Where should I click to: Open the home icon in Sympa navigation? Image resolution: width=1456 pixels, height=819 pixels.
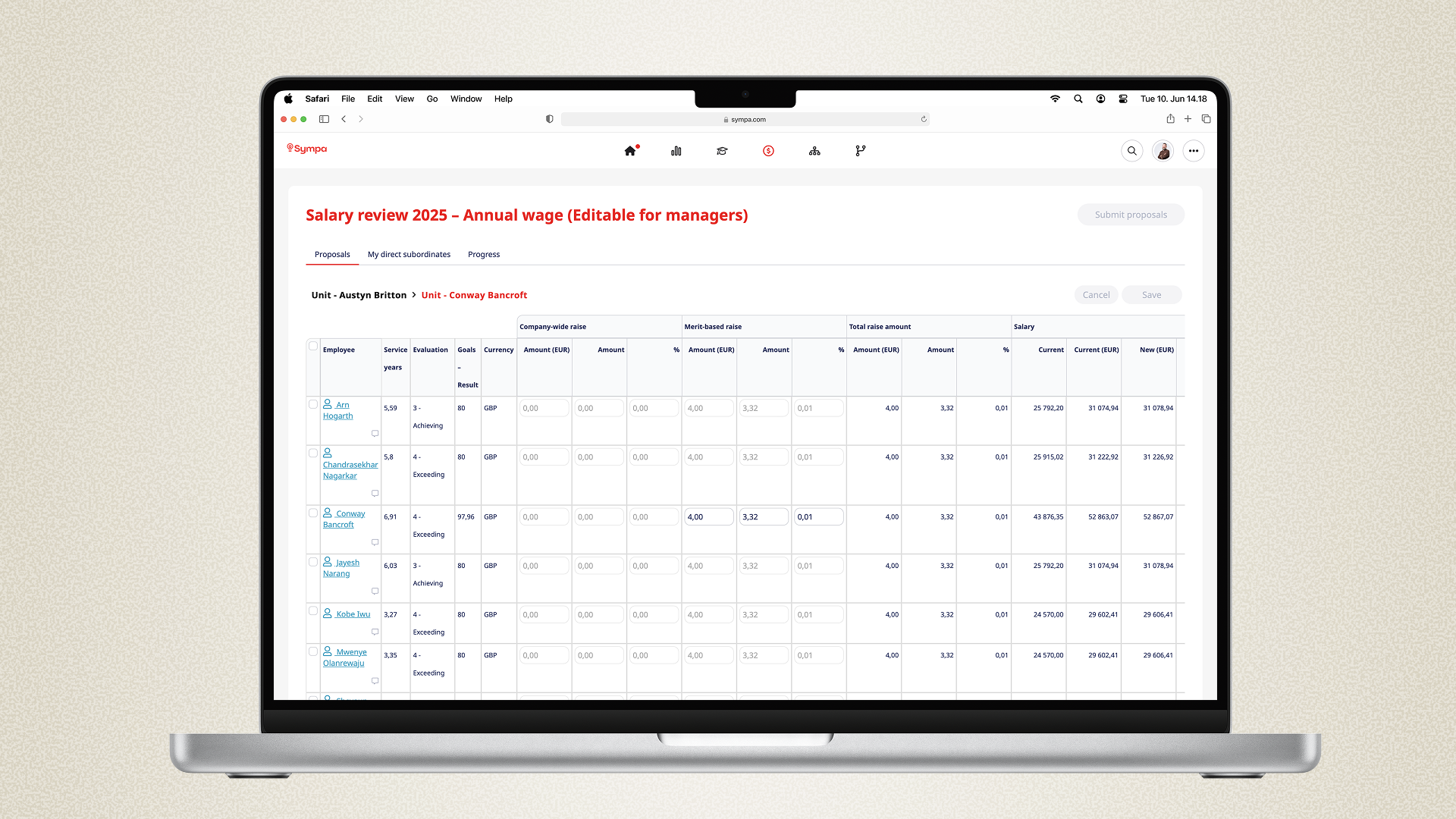[630, 151]
